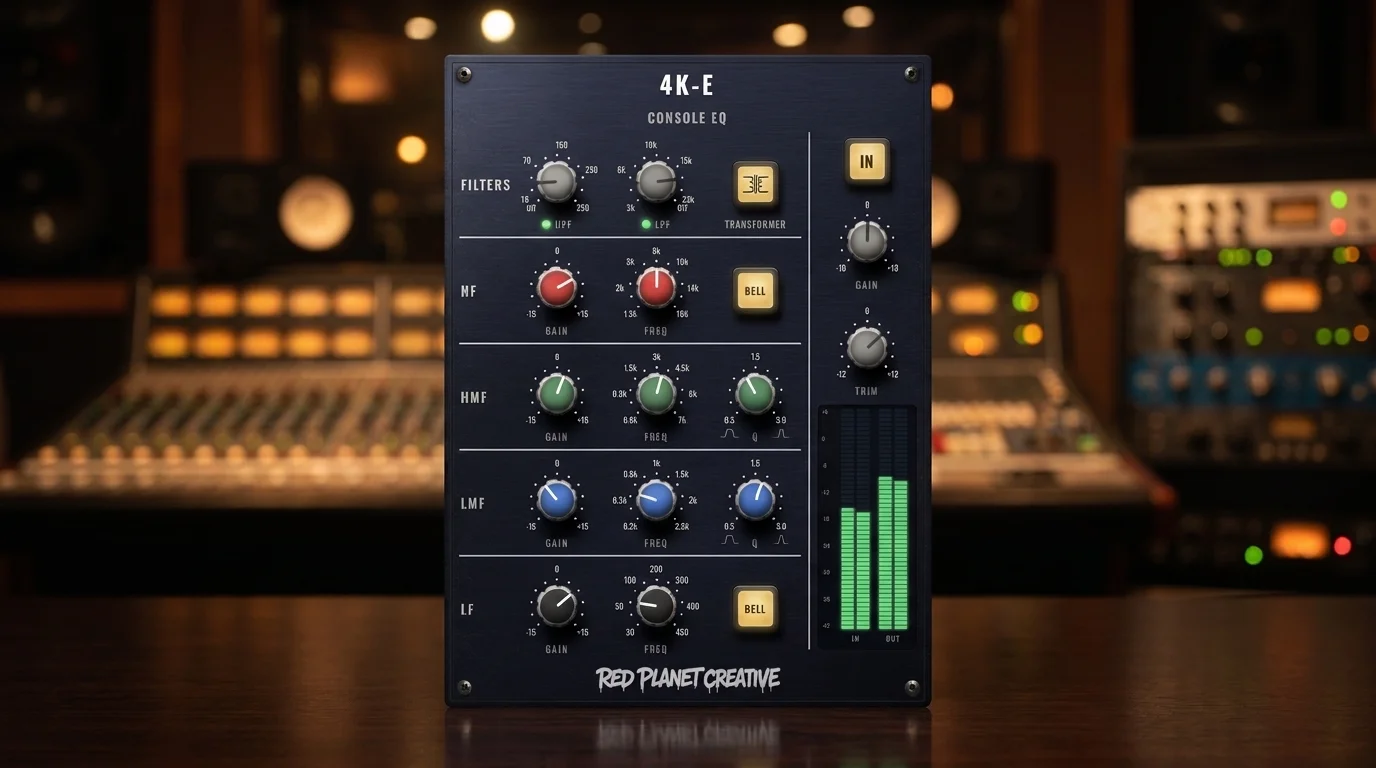This screenshot has width=1376, height=768.
Task: Click the gray low-pass filter knob
Action: 656,182
